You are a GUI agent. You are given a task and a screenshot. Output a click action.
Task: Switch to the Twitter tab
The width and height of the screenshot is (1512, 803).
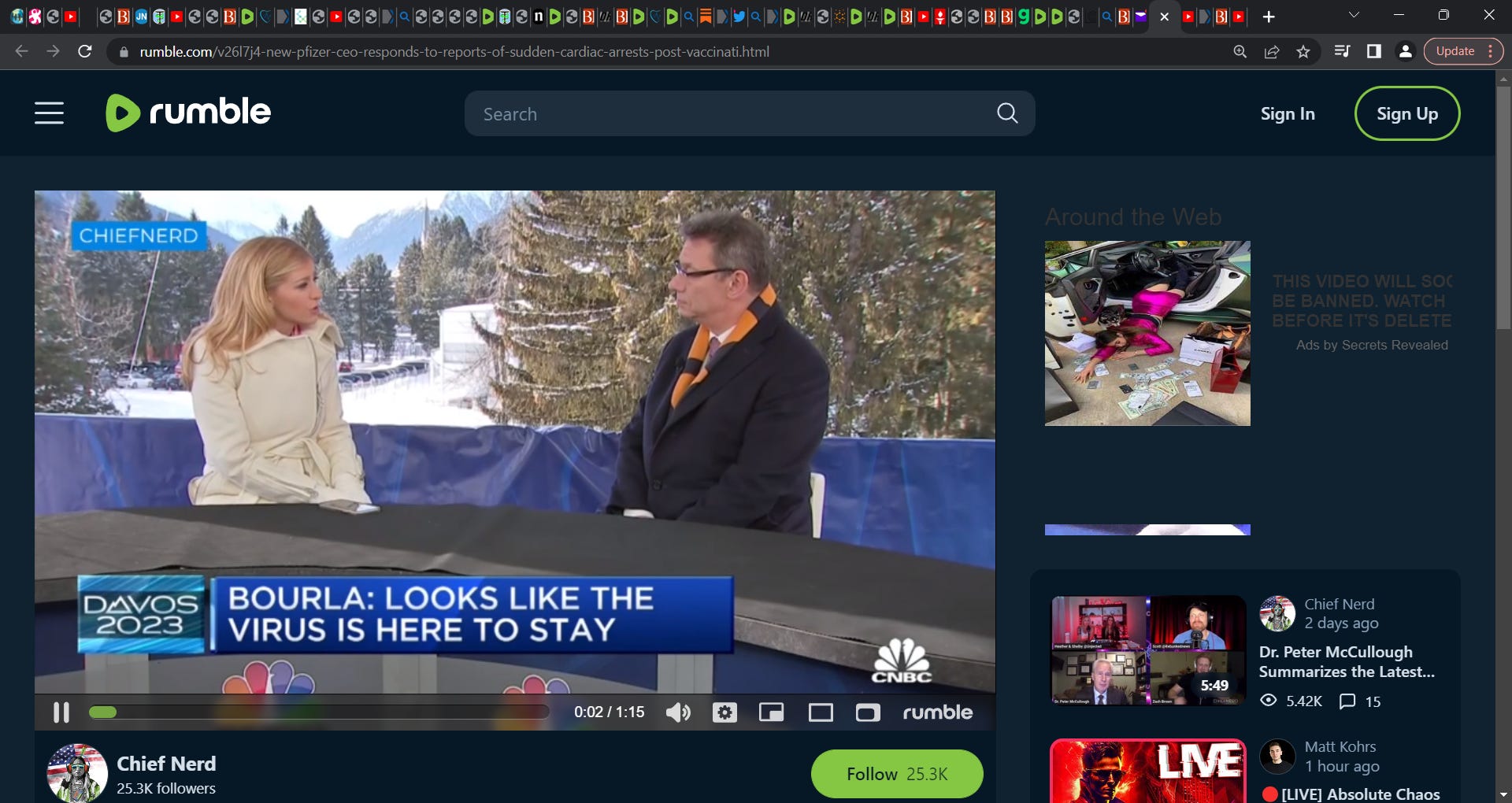click(x=739, y=17)
